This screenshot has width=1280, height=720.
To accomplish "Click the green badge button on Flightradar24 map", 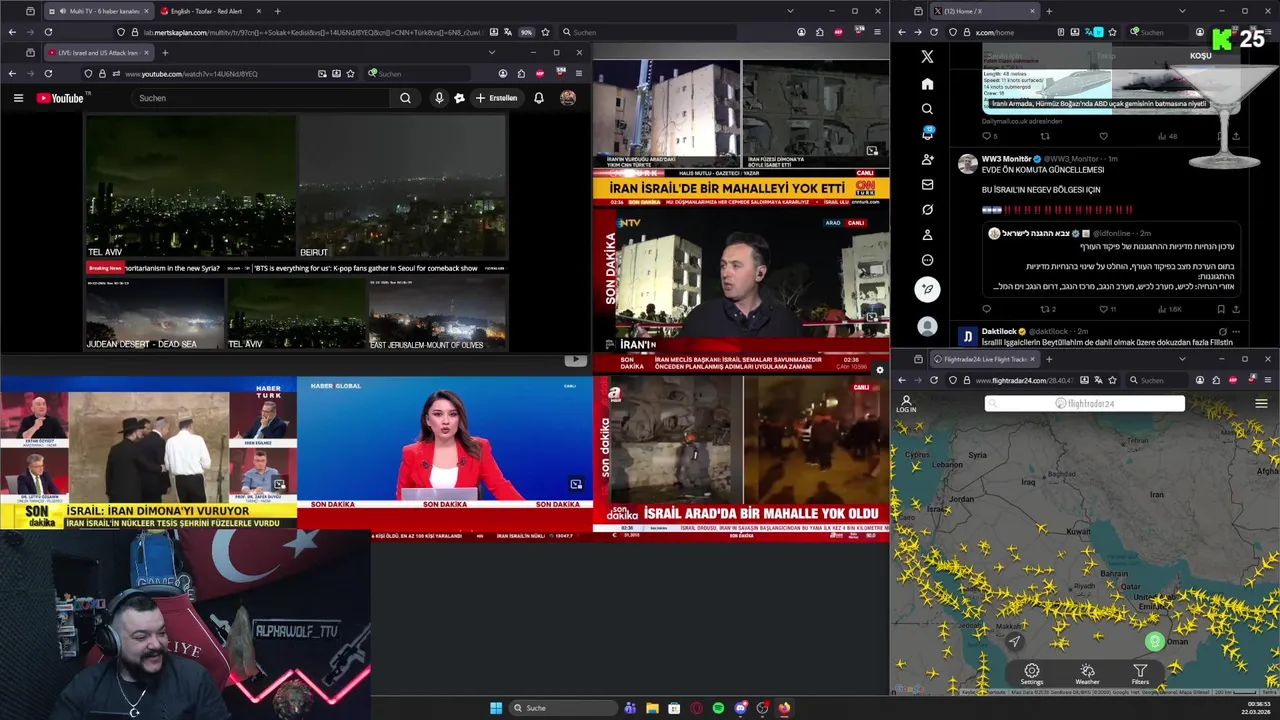I will pos(1154,641).
